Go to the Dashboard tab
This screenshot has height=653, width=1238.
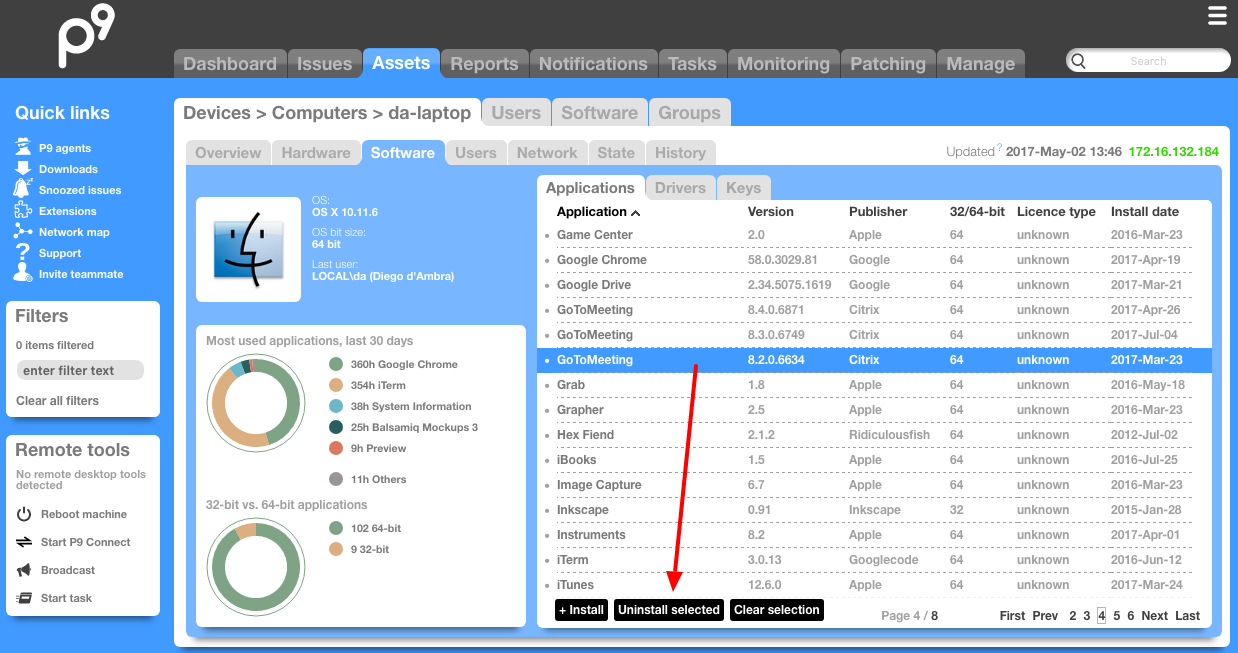coord(230,64)
